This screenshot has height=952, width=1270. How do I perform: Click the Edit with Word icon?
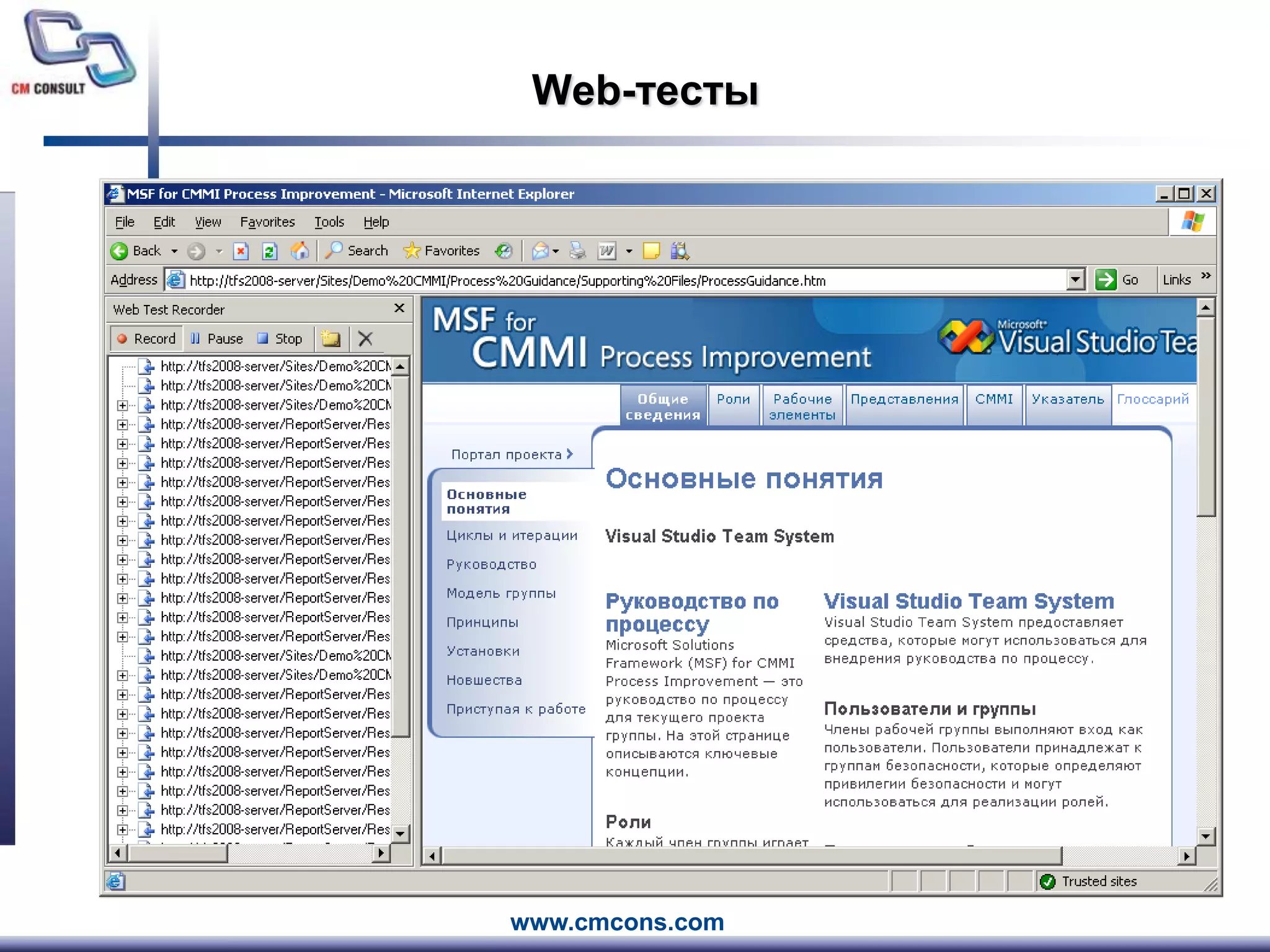[x=606, y=251]
